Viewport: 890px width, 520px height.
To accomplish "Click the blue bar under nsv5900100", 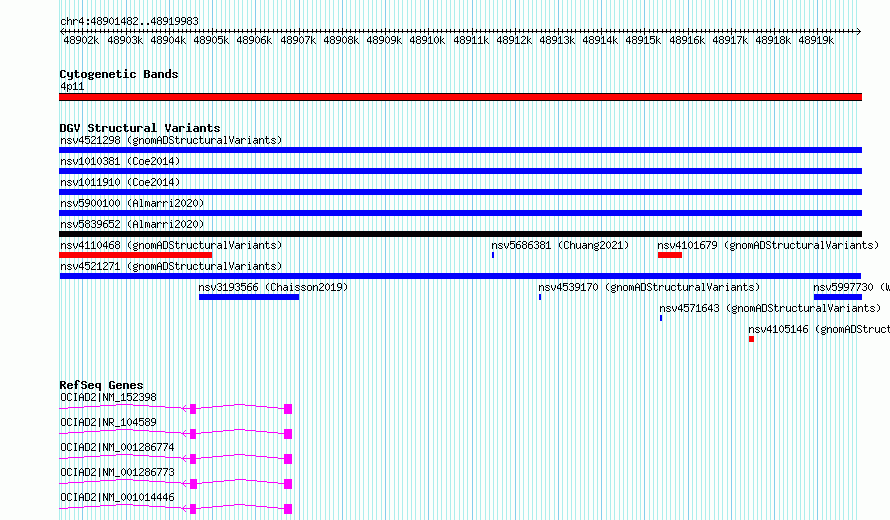I will click(460, 213).
